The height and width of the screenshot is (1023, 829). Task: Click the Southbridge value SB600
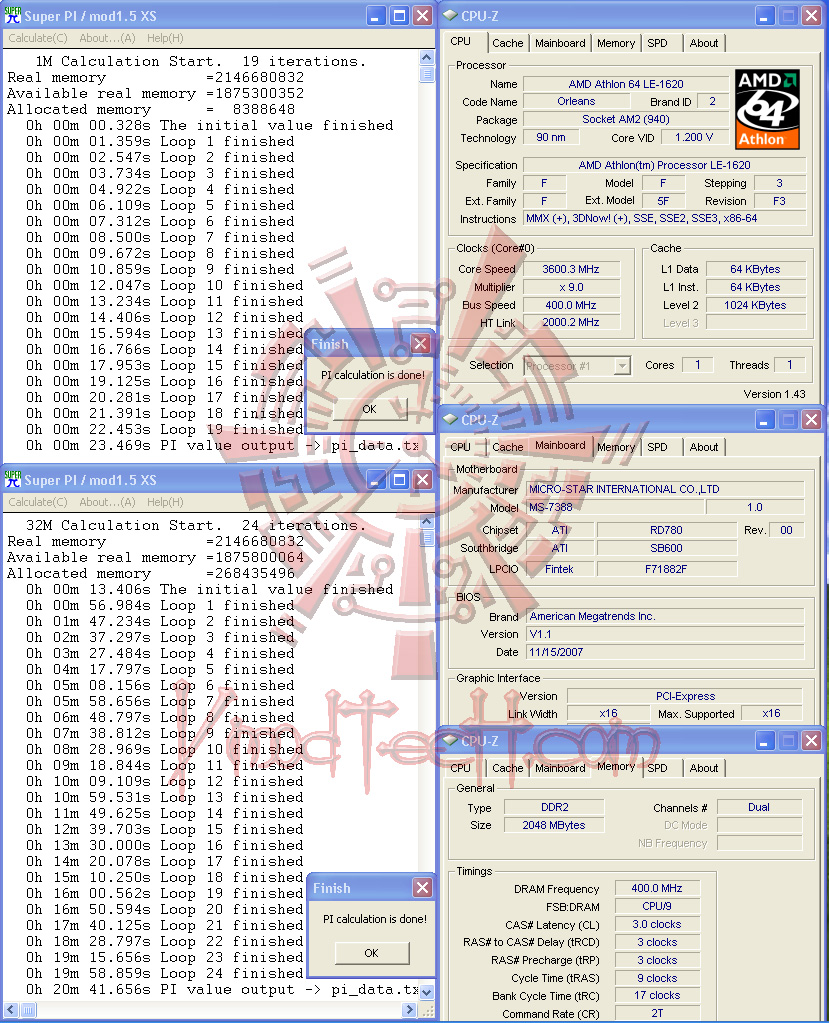(667, 548)
